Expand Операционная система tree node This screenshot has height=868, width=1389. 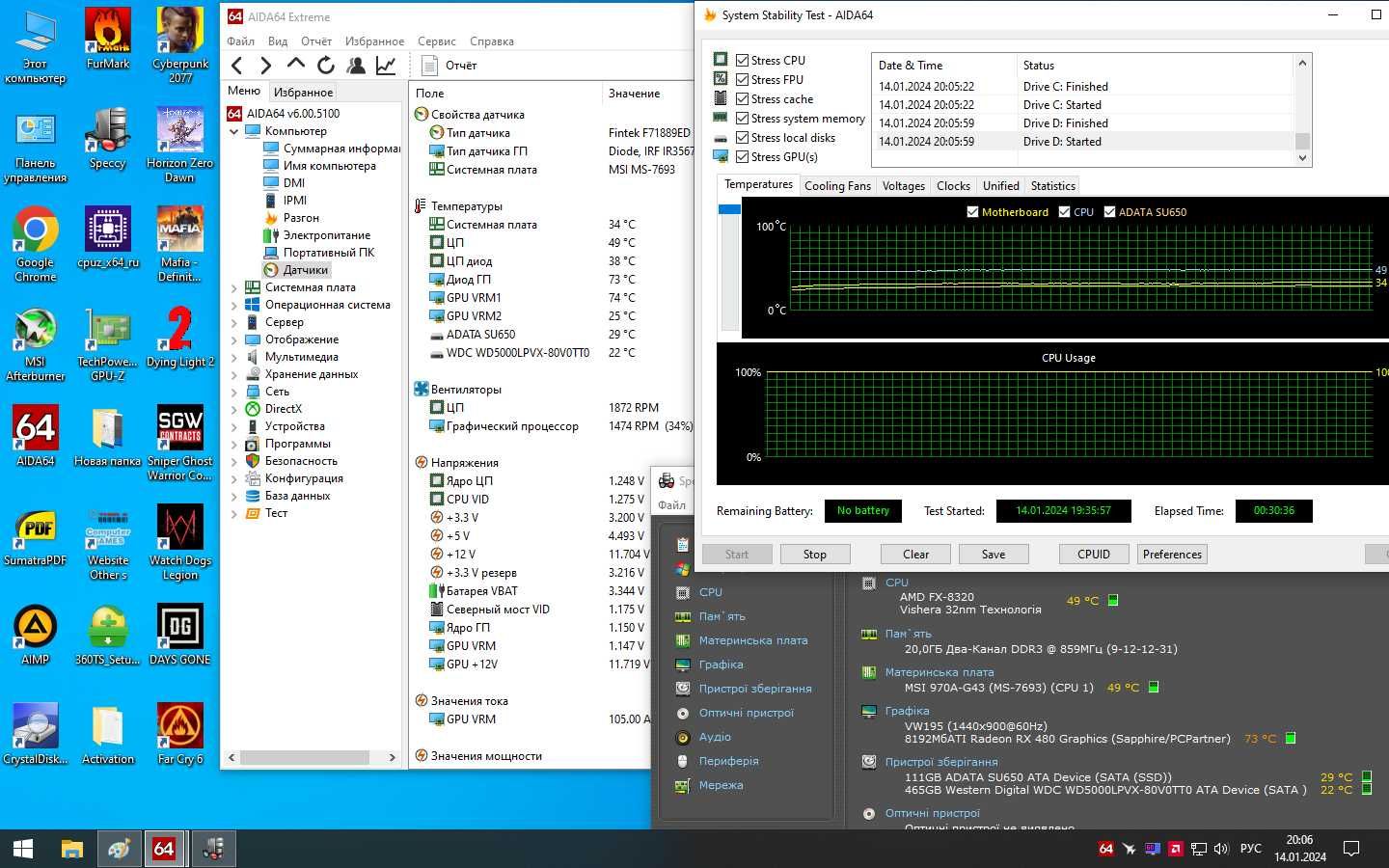tap(233, 305)
